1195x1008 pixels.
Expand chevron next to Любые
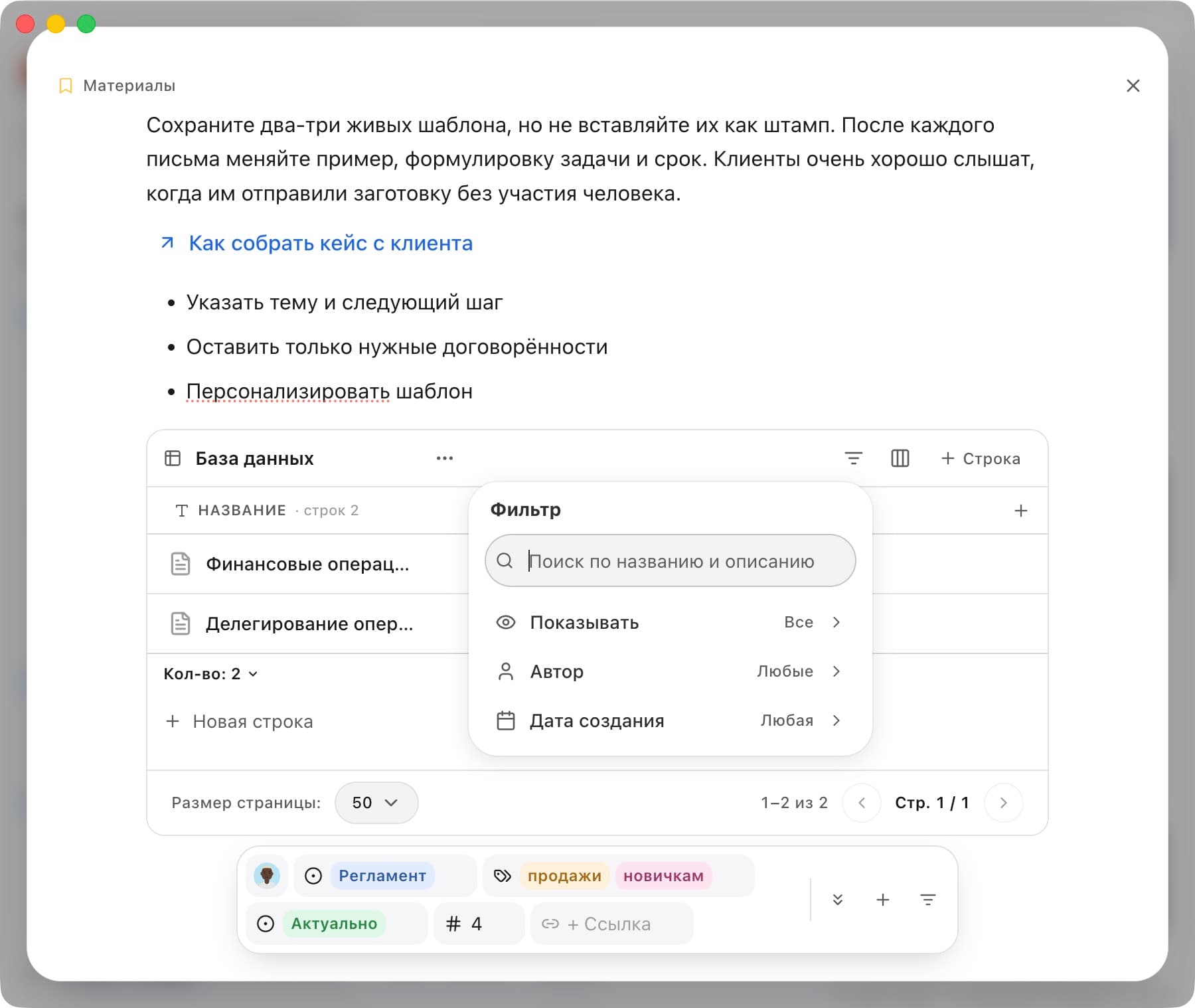point(836,671)
